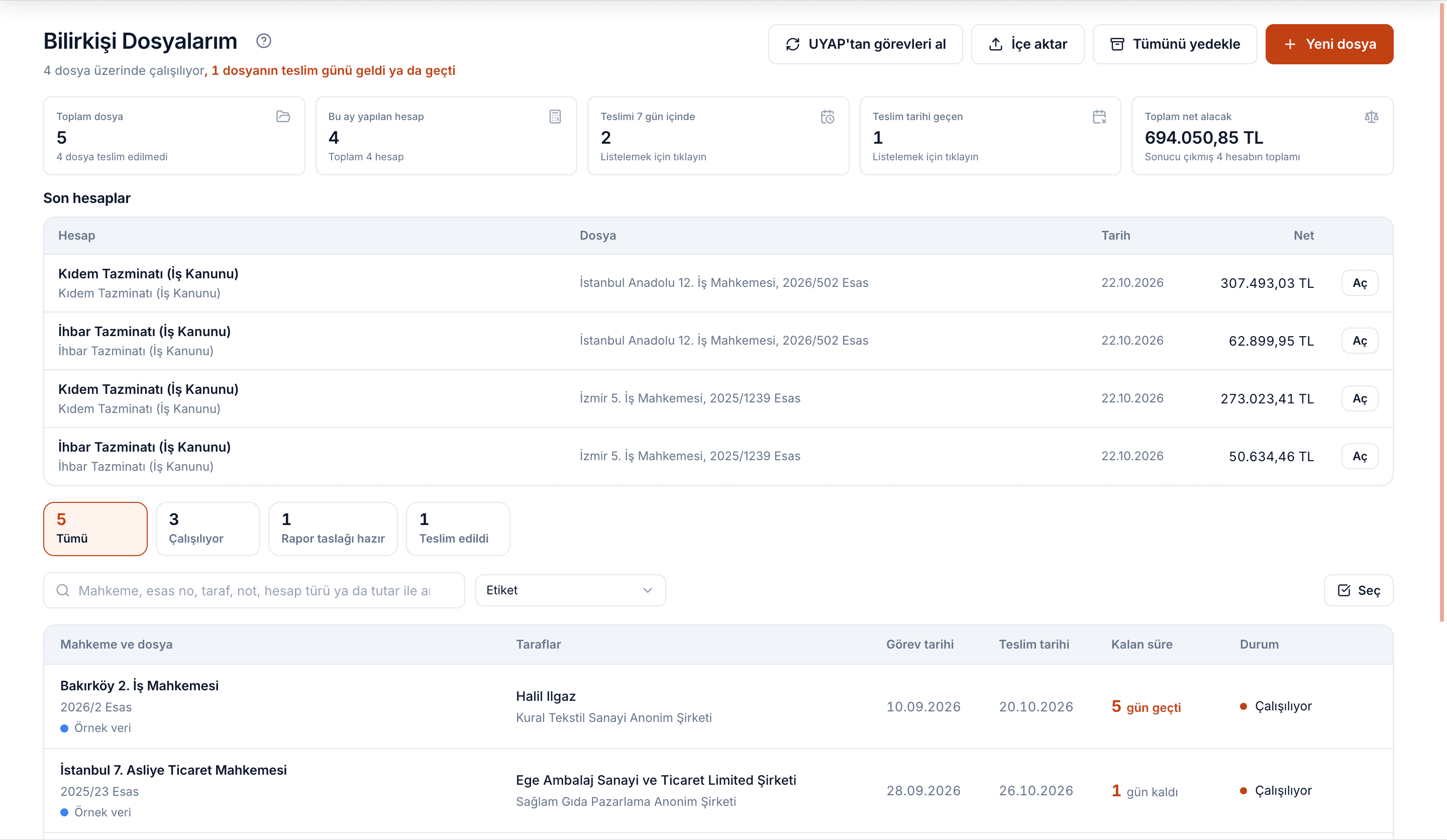
Task: Click Çalışılıyor status of Halil Ilgaz row
Action: tap(1276, 706)
